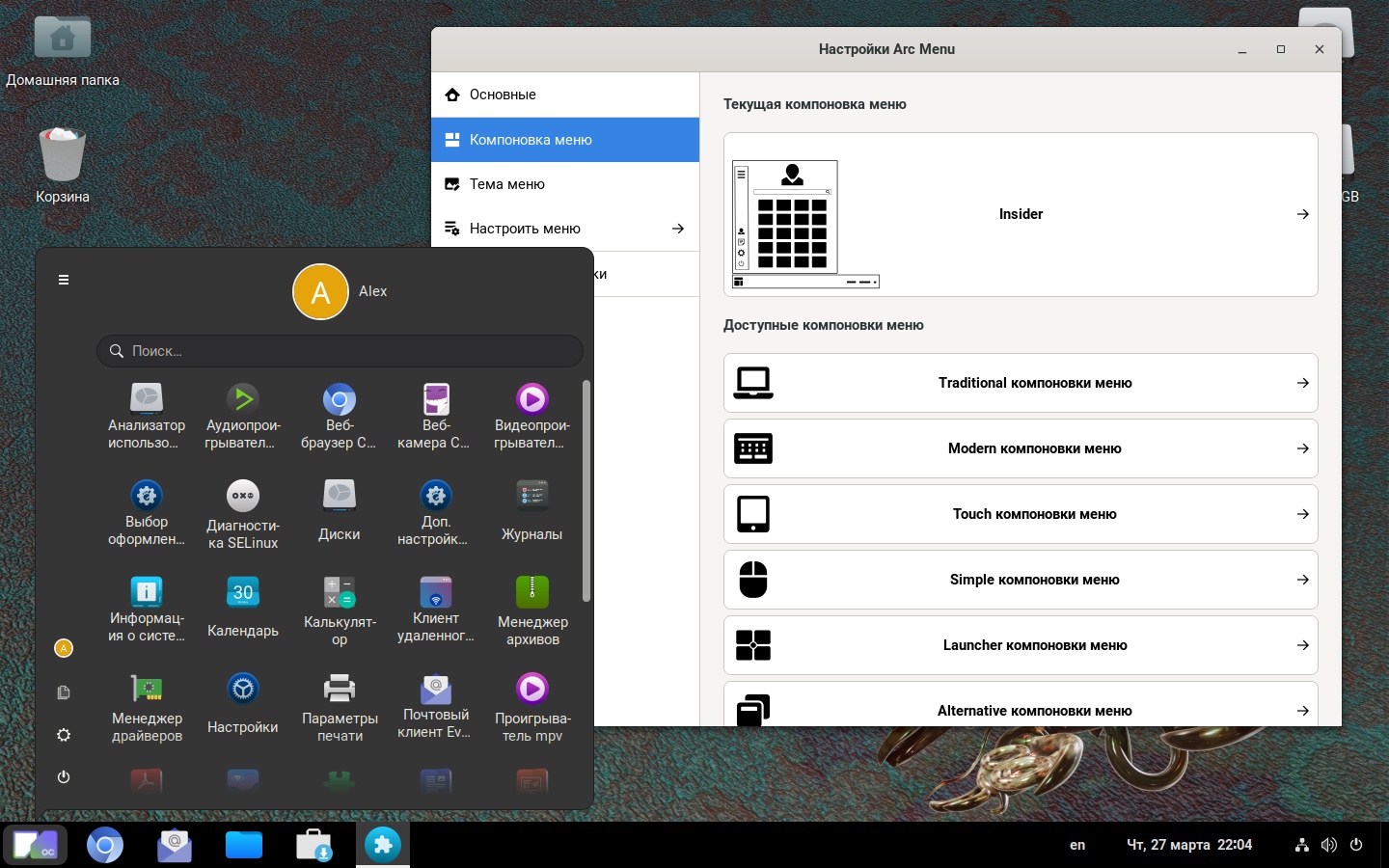This screenshot has width=1389, height=868.
Task: Launch SELinux diagnostics (Диагностика SELinux)
Action: [x=243, y=513]
